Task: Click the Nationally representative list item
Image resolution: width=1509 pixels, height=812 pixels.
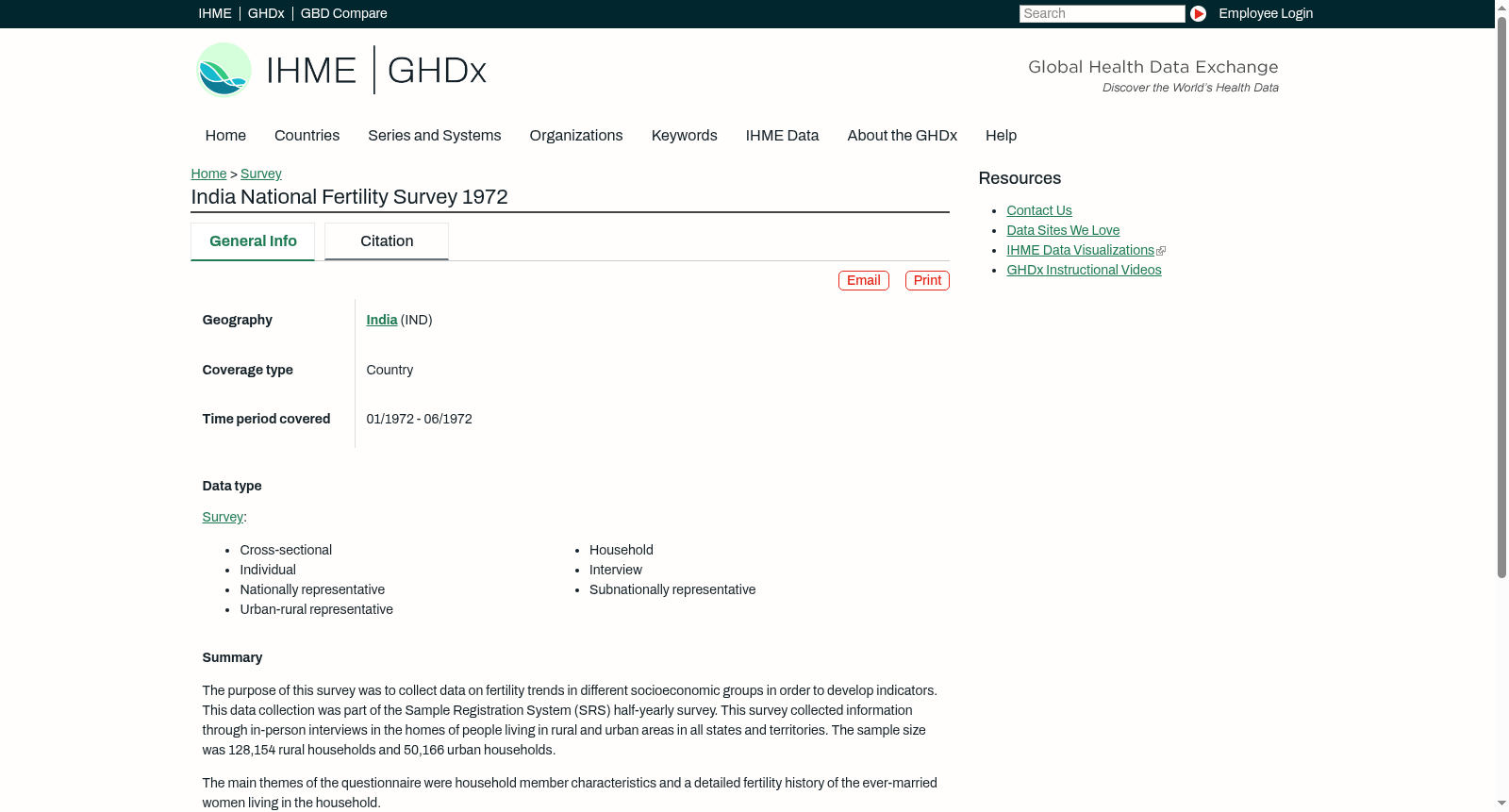Action: (x=312, y=589)
